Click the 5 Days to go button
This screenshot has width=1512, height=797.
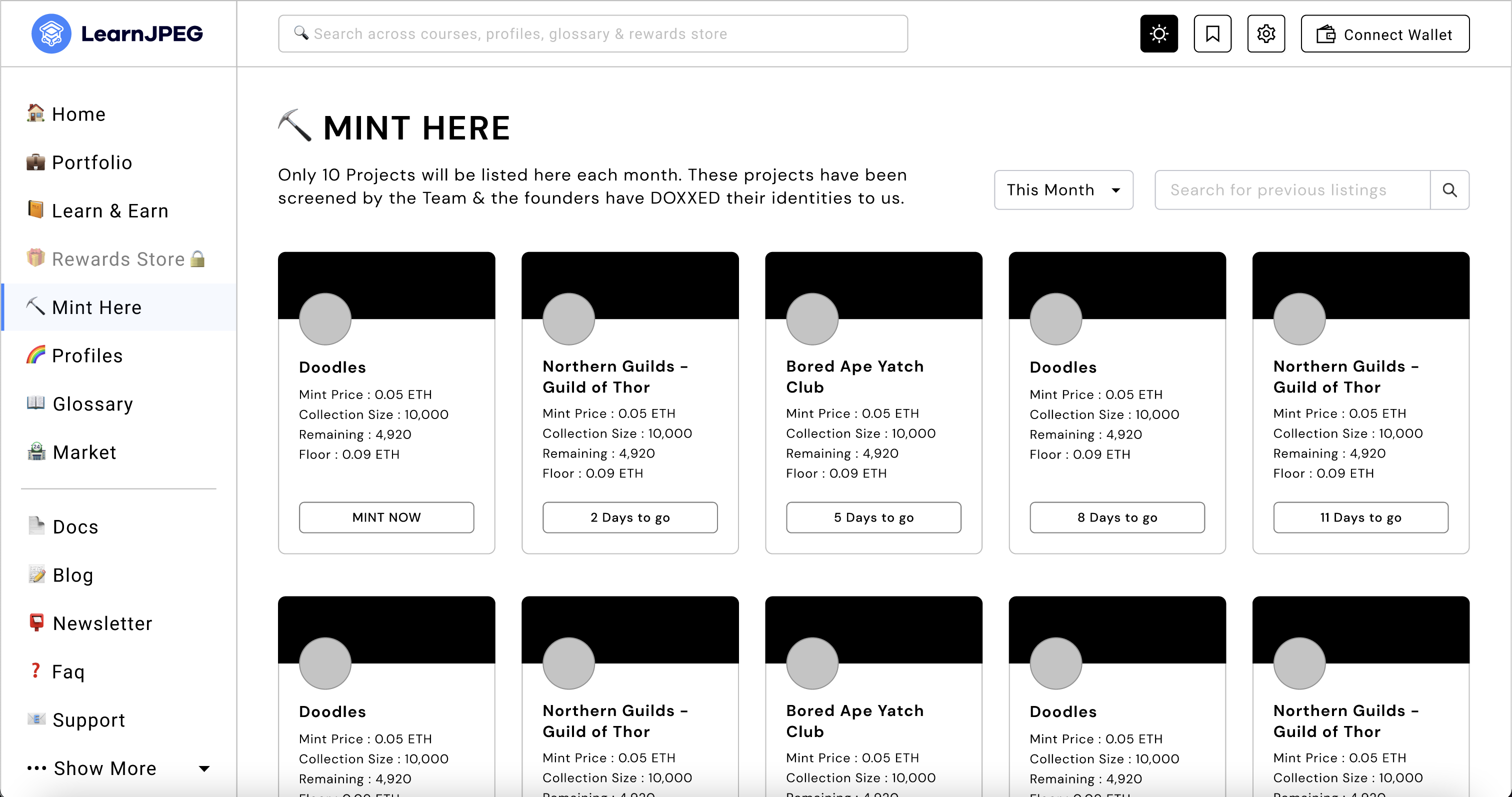pos(873,517)
